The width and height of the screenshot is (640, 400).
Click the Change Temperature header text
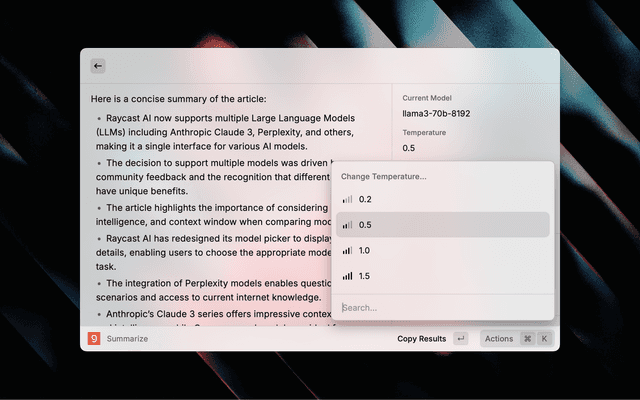click(383, 176)
